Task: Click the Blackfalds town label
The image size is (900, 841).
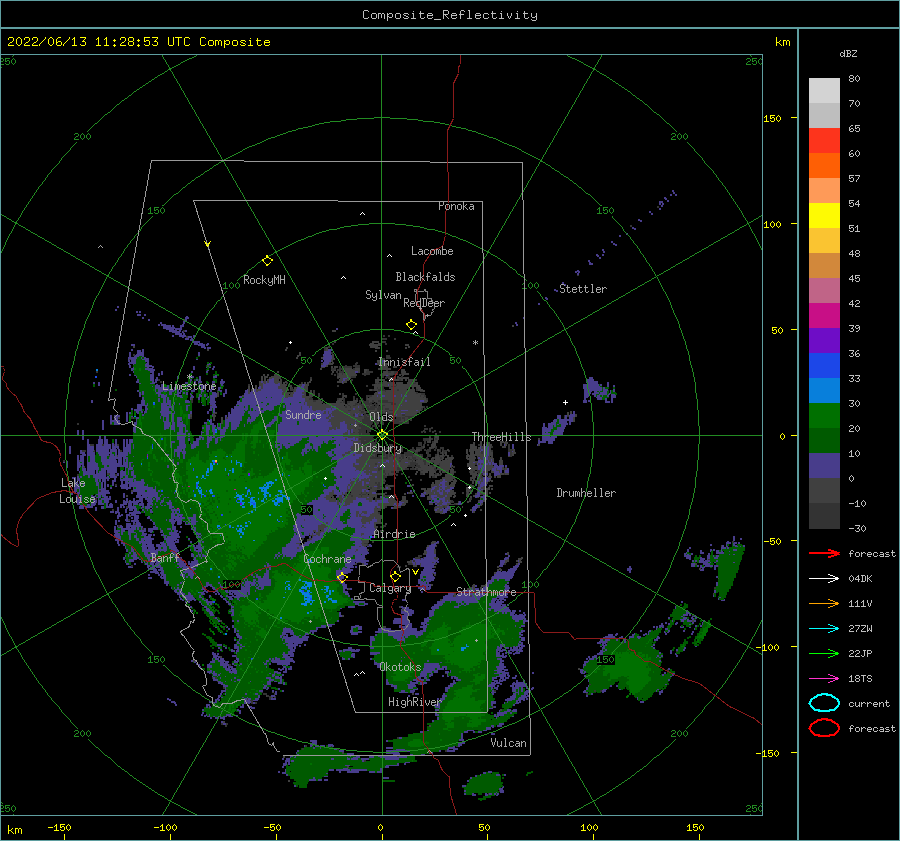Action: click(x=425, y=277)
